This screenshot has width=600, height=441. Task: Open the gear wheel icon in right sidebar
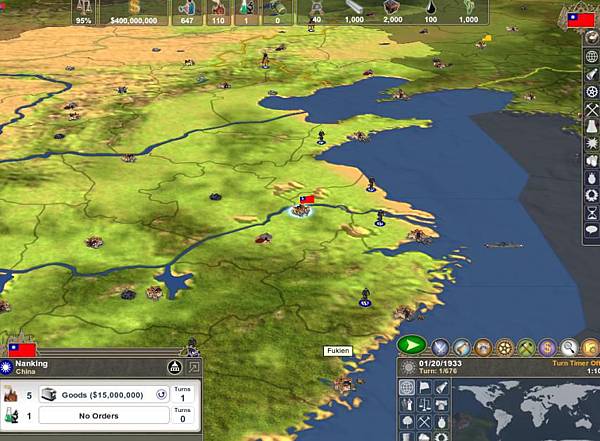[592, 92]
